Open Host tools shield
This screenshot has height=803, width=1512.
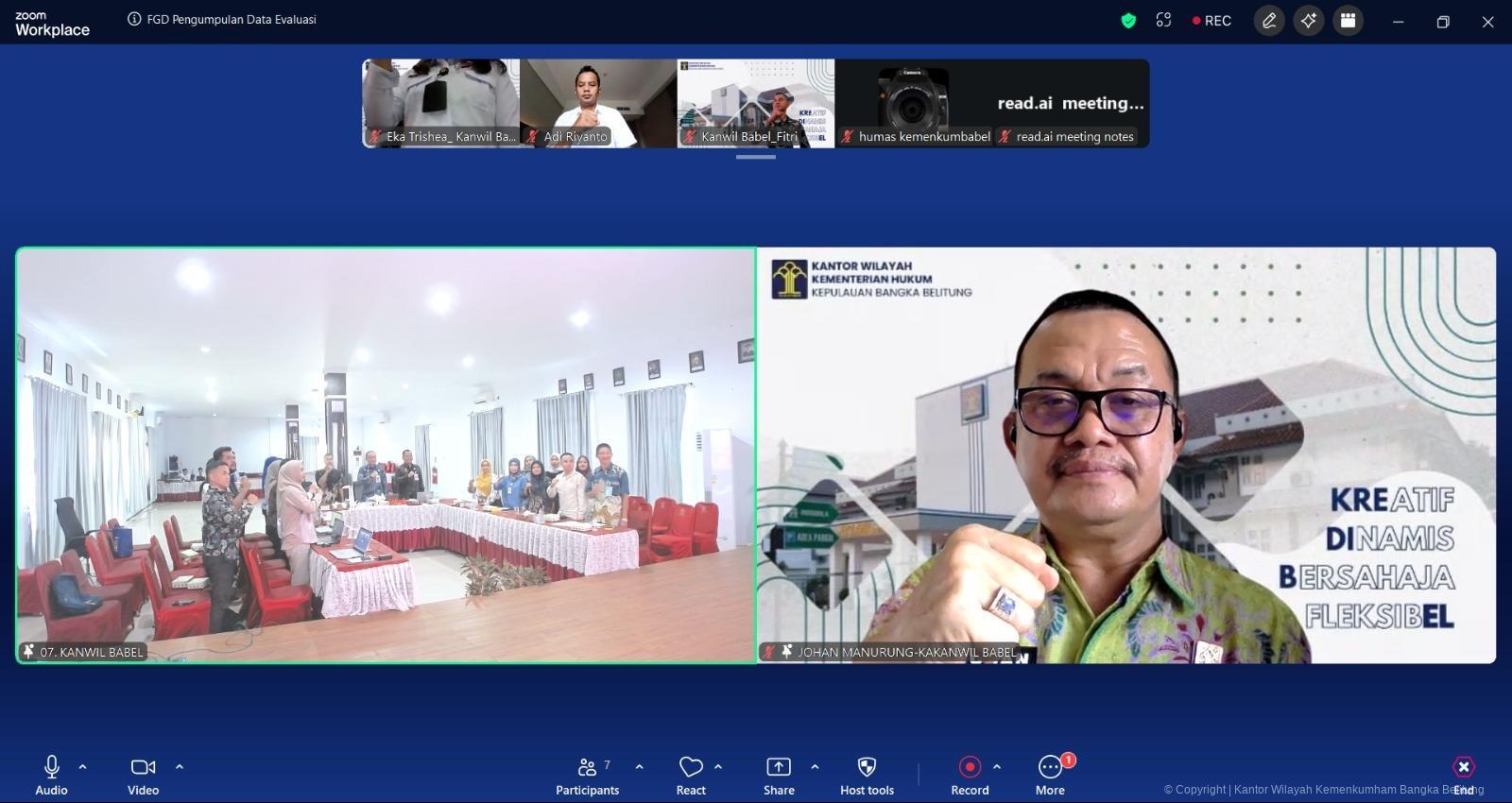click(x=867, y=776)
